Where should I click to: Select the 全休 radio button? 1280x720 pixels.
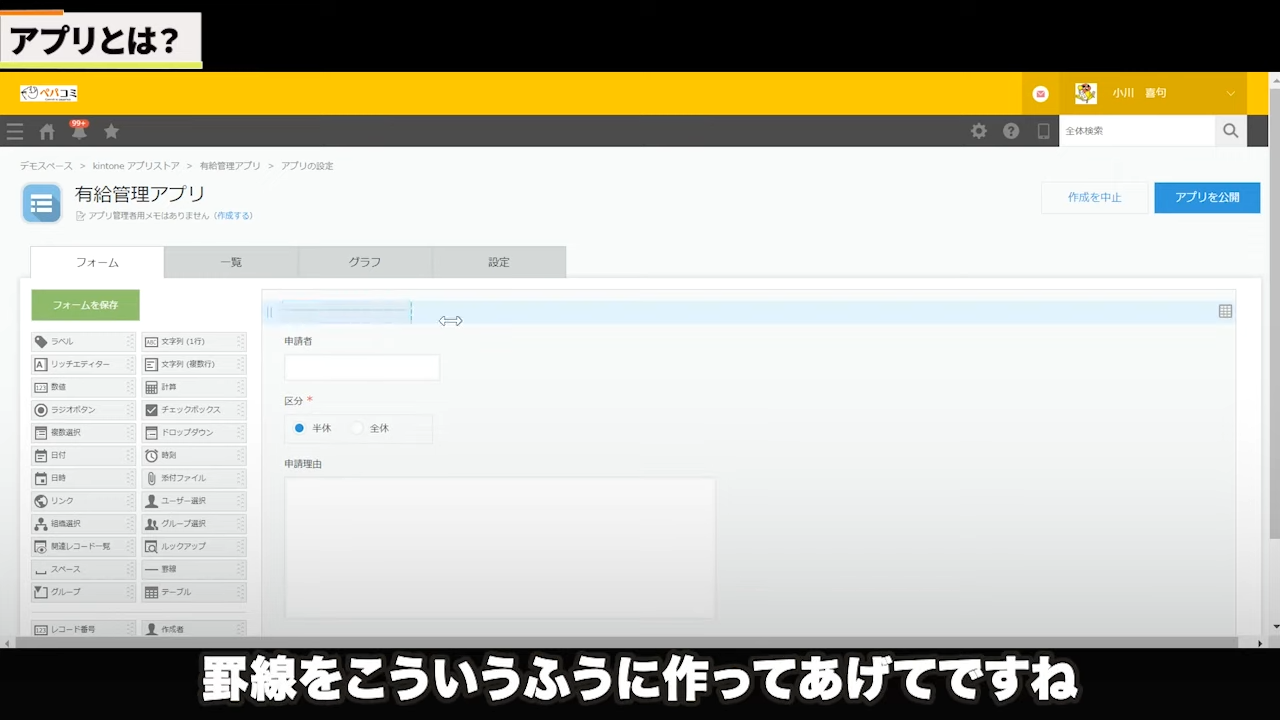[x=357, y=428]
